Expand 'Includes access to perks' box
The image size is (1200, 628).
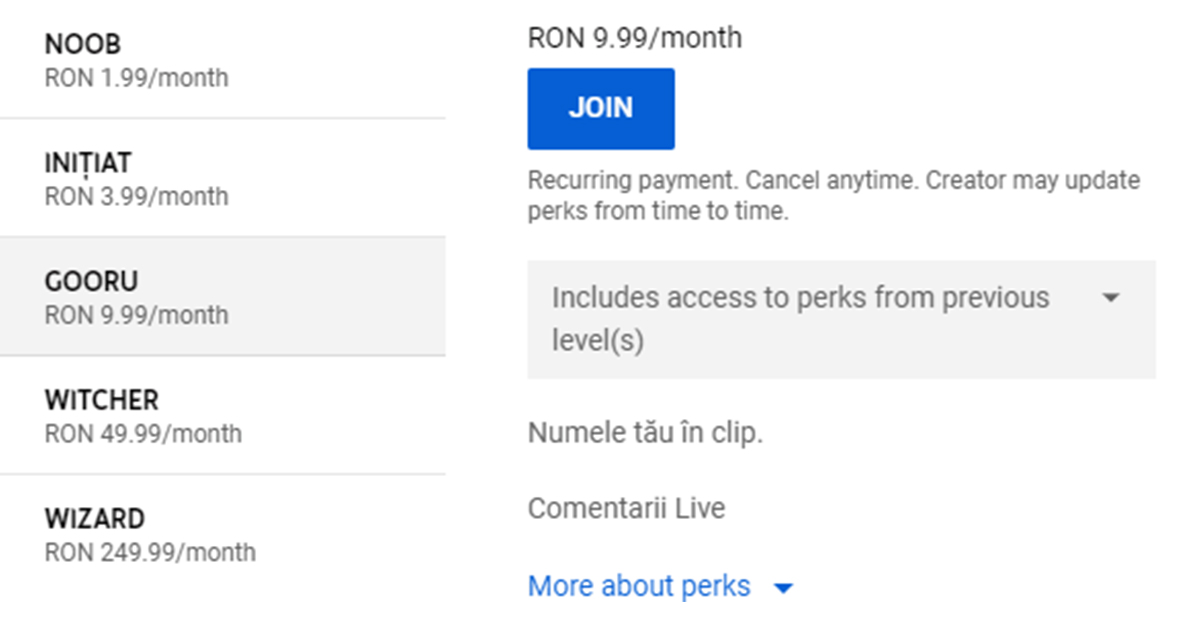pos(800,319)
